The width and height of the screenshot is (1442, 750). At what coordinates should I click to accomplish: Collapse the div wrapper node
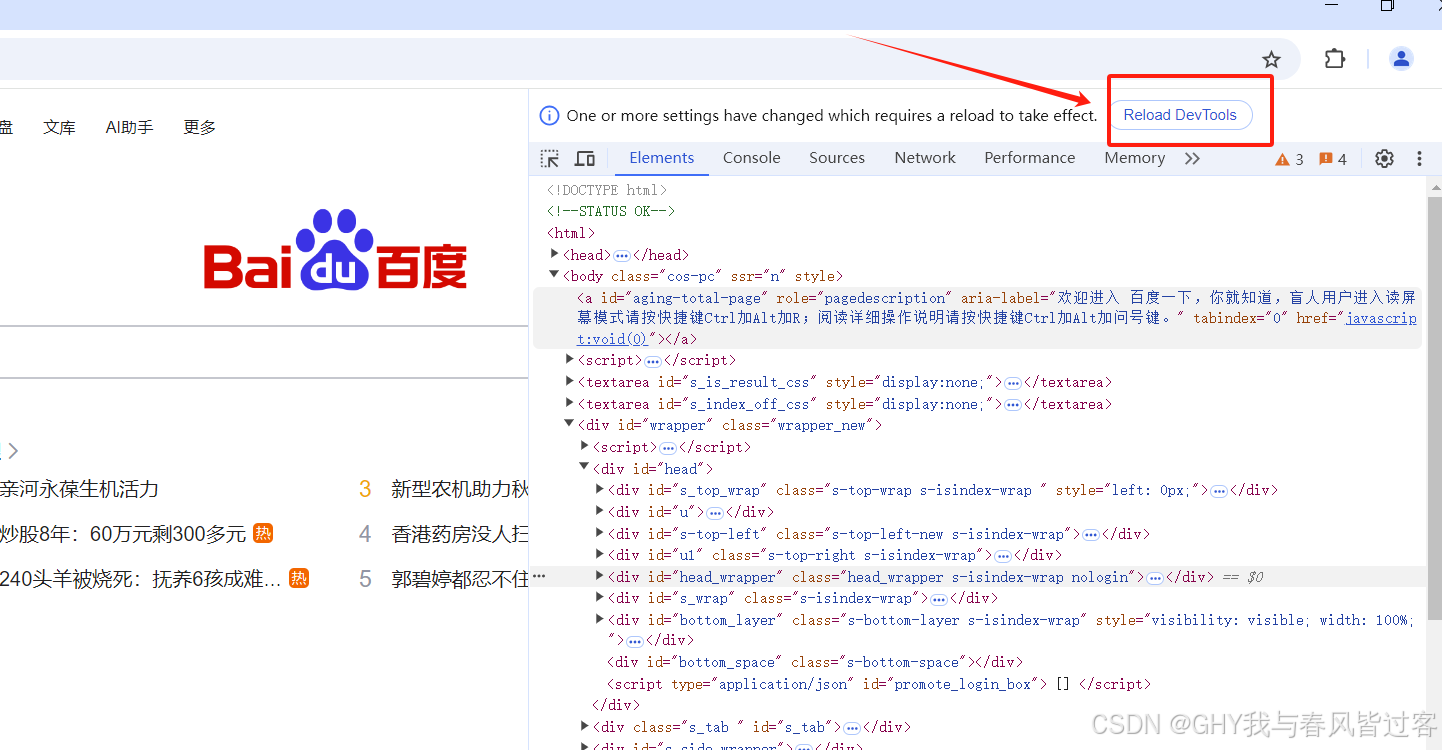point(570,424)
